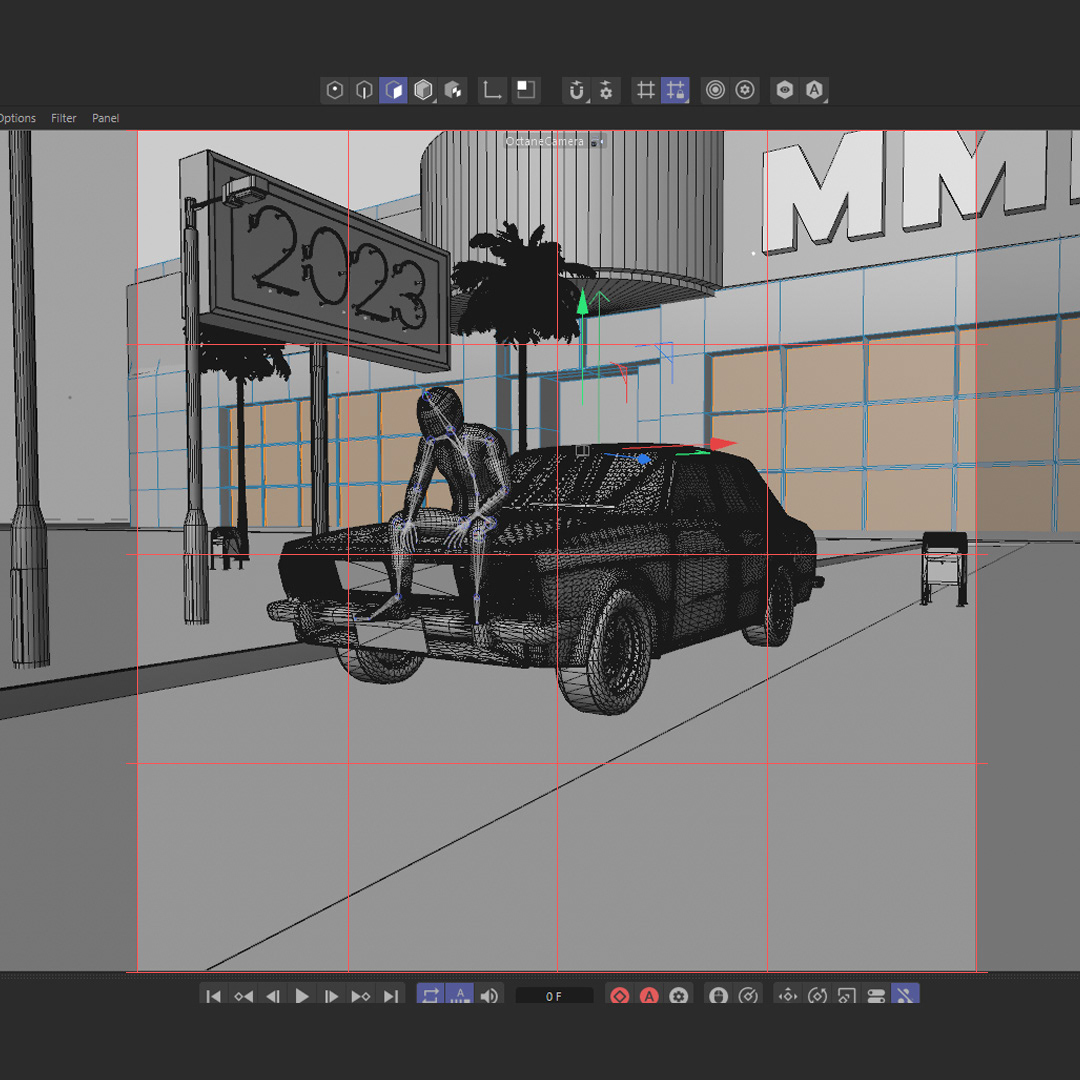
Task: Toggle rotation keyframe recording icon
Action: tap(818, 996)
